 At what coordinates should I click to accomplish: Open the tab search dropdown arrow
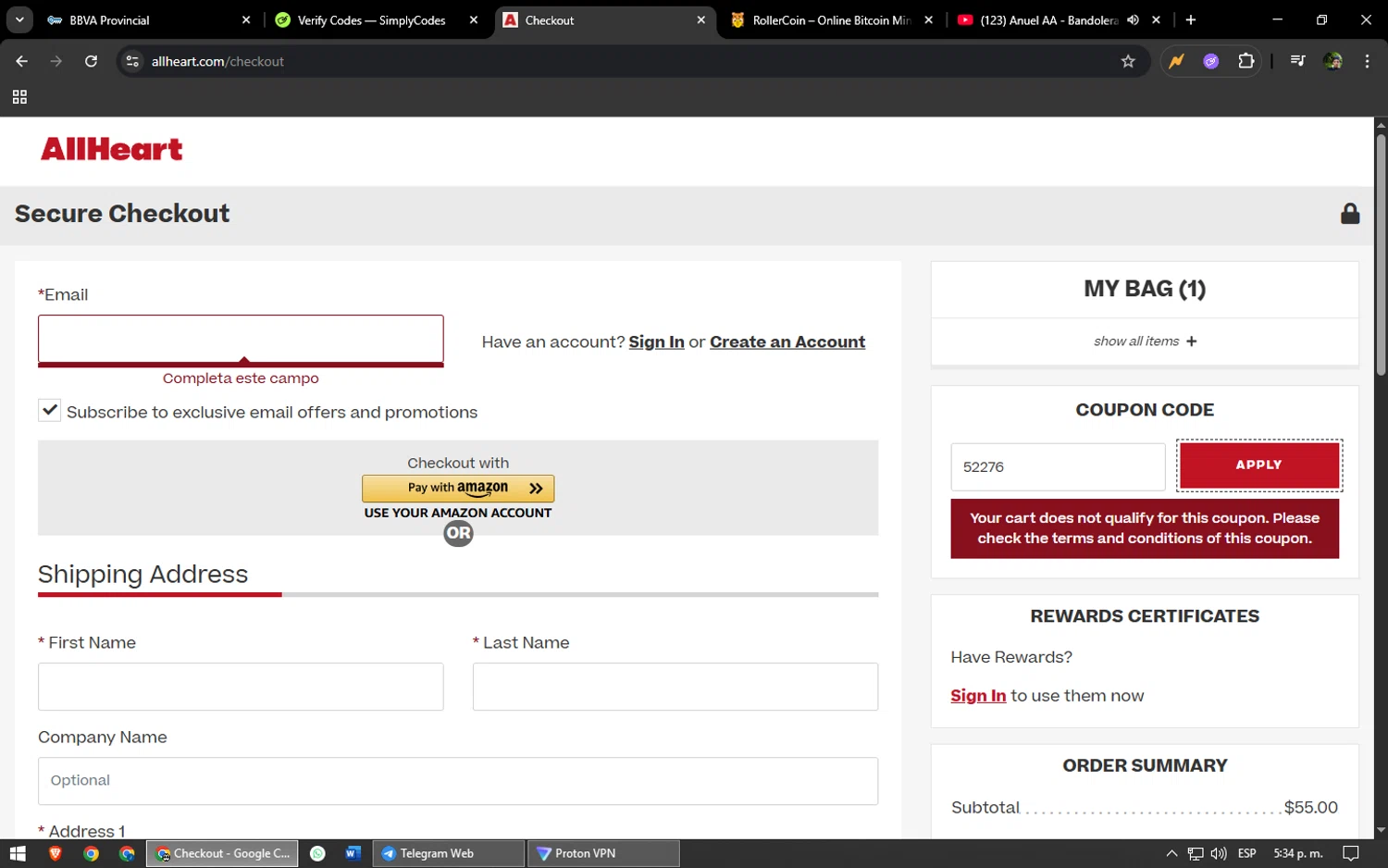click(19, 19)
